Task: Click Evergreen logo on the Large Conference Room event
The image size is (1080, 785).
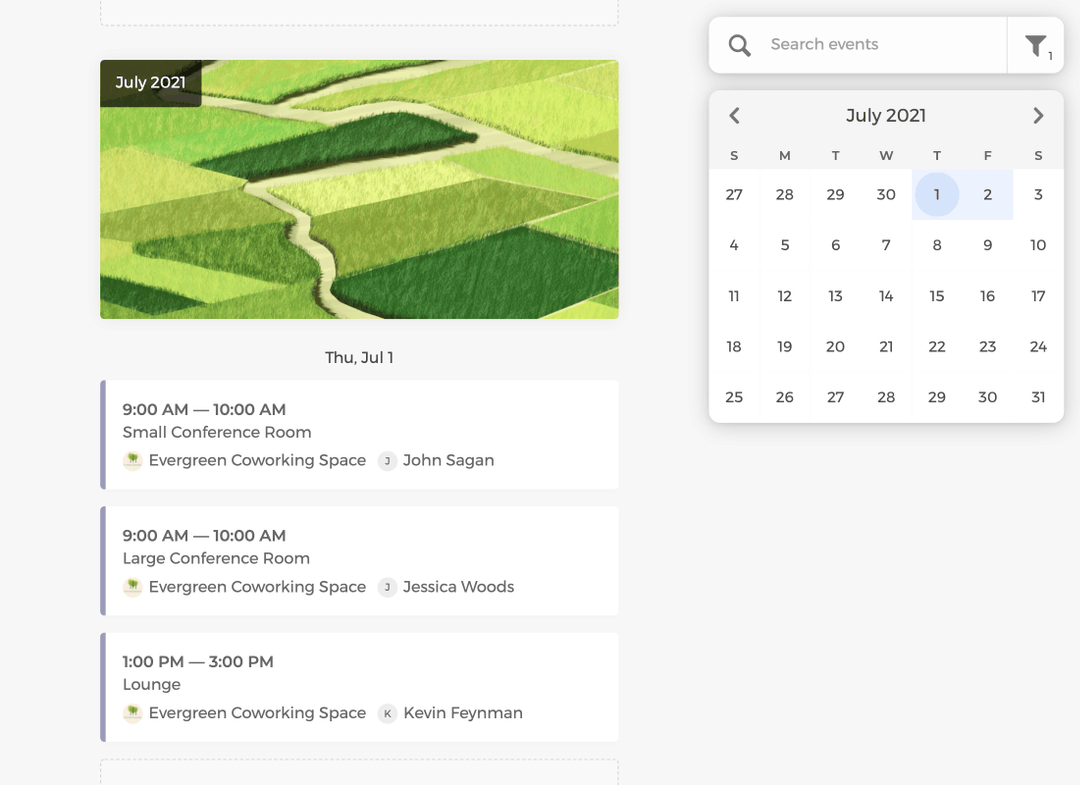Action: tap(132, 588)
